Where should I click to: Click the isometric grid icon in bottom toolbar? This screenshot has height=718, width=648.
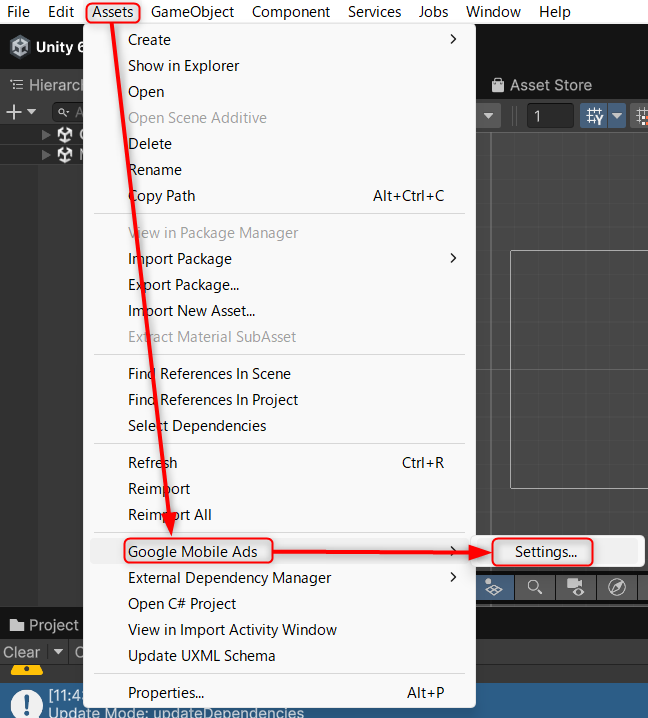tap(494, 587)
